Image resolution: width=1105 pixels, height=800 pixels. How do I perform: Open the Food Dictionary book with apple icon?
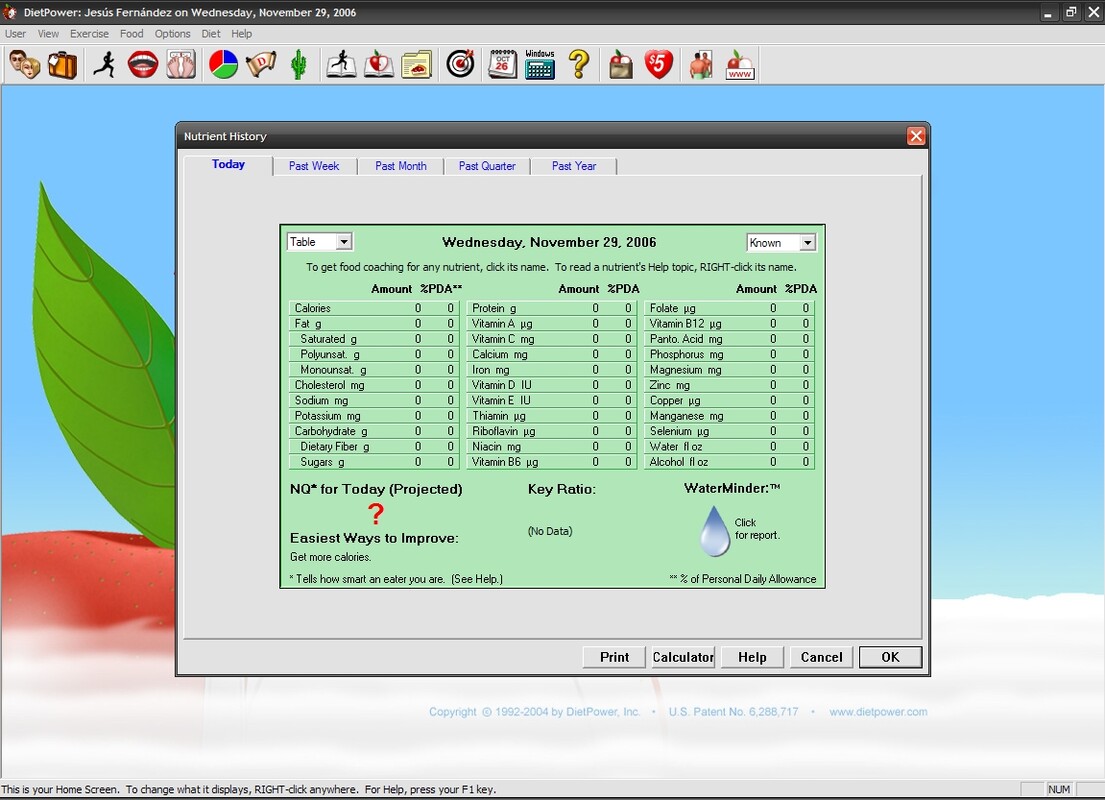pos(379,64)
